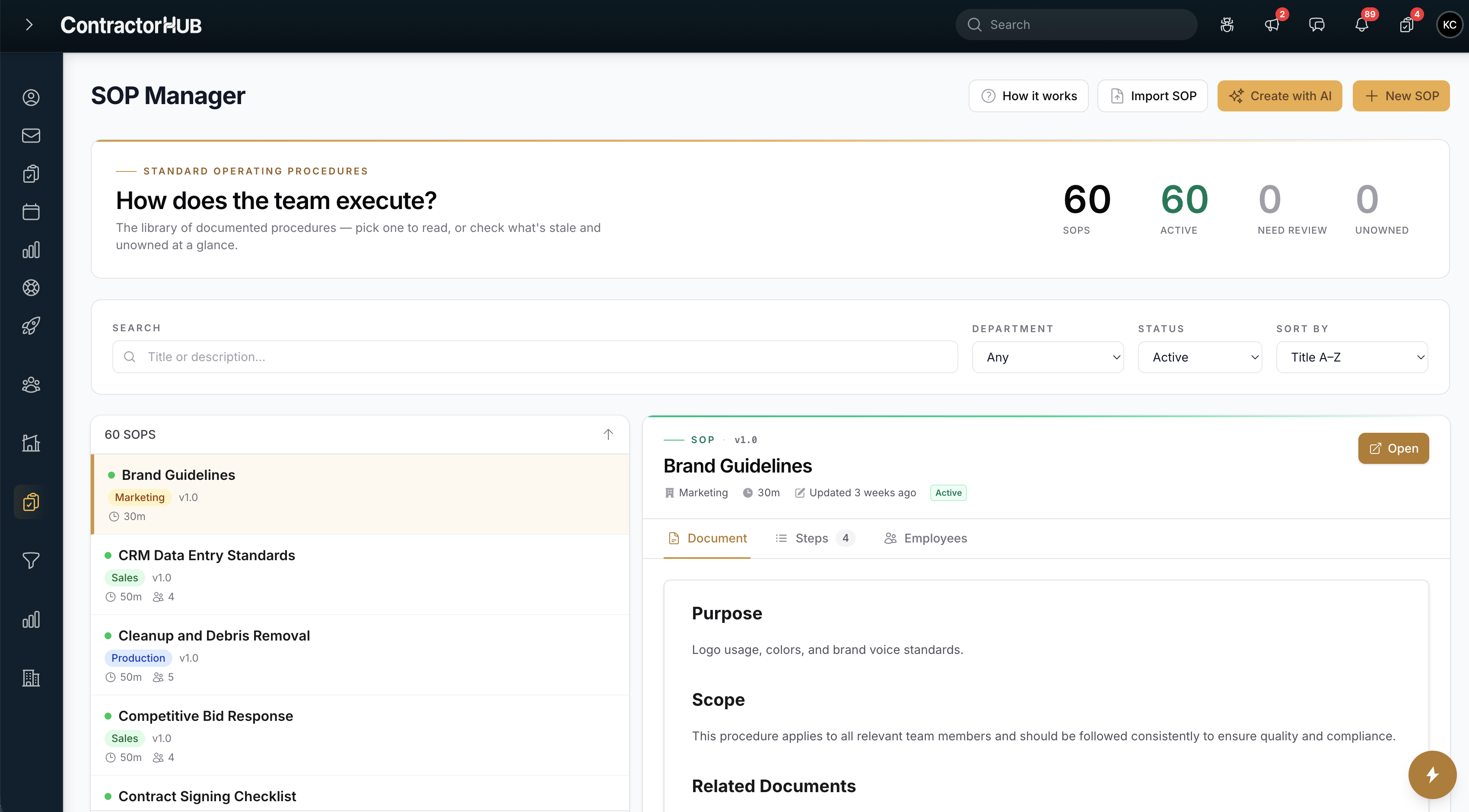Screen dimensions: 1469x812
Task: Open the funnel filter icon in the sidebar
Action: click(x=31, y=561)
